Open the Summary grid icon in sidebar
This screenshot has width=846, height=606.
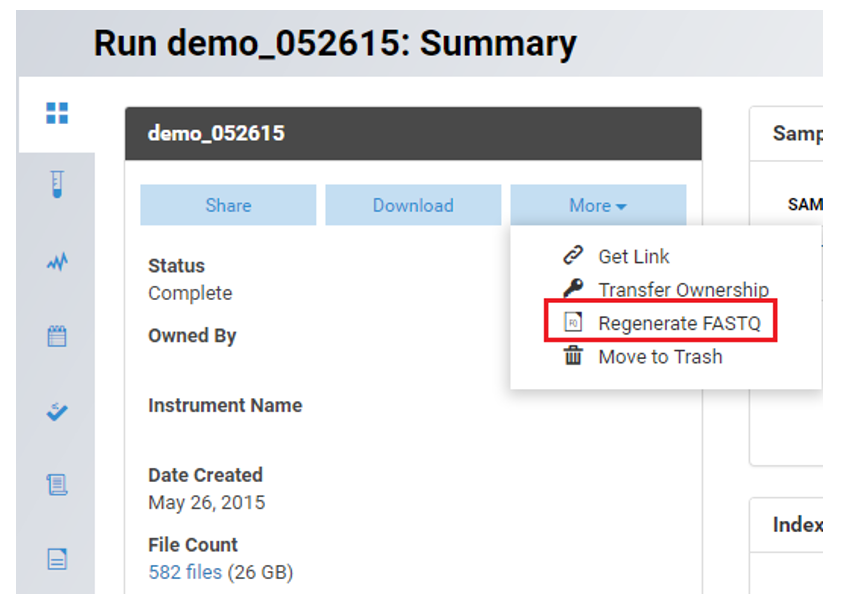[x=57, y=113]
